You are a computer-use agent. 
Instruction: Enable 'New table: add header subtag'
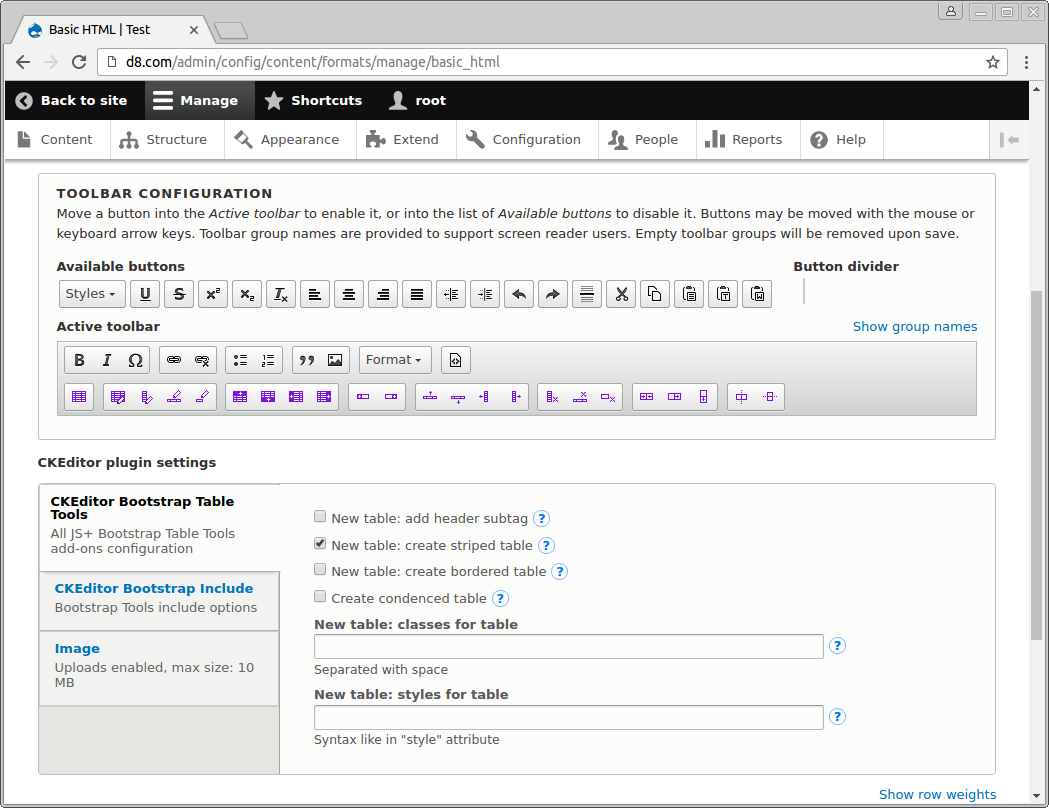320,515
